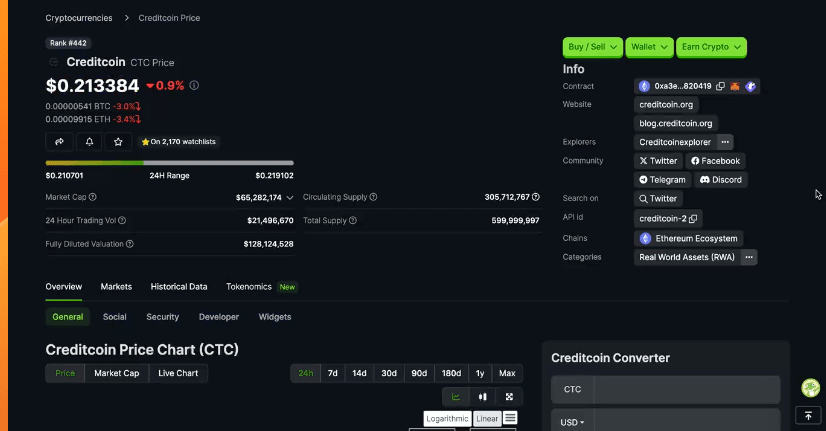Select the 14d chart range
Image resolution: width=826 pixels, height=431 pixels.
coord(359,373)
